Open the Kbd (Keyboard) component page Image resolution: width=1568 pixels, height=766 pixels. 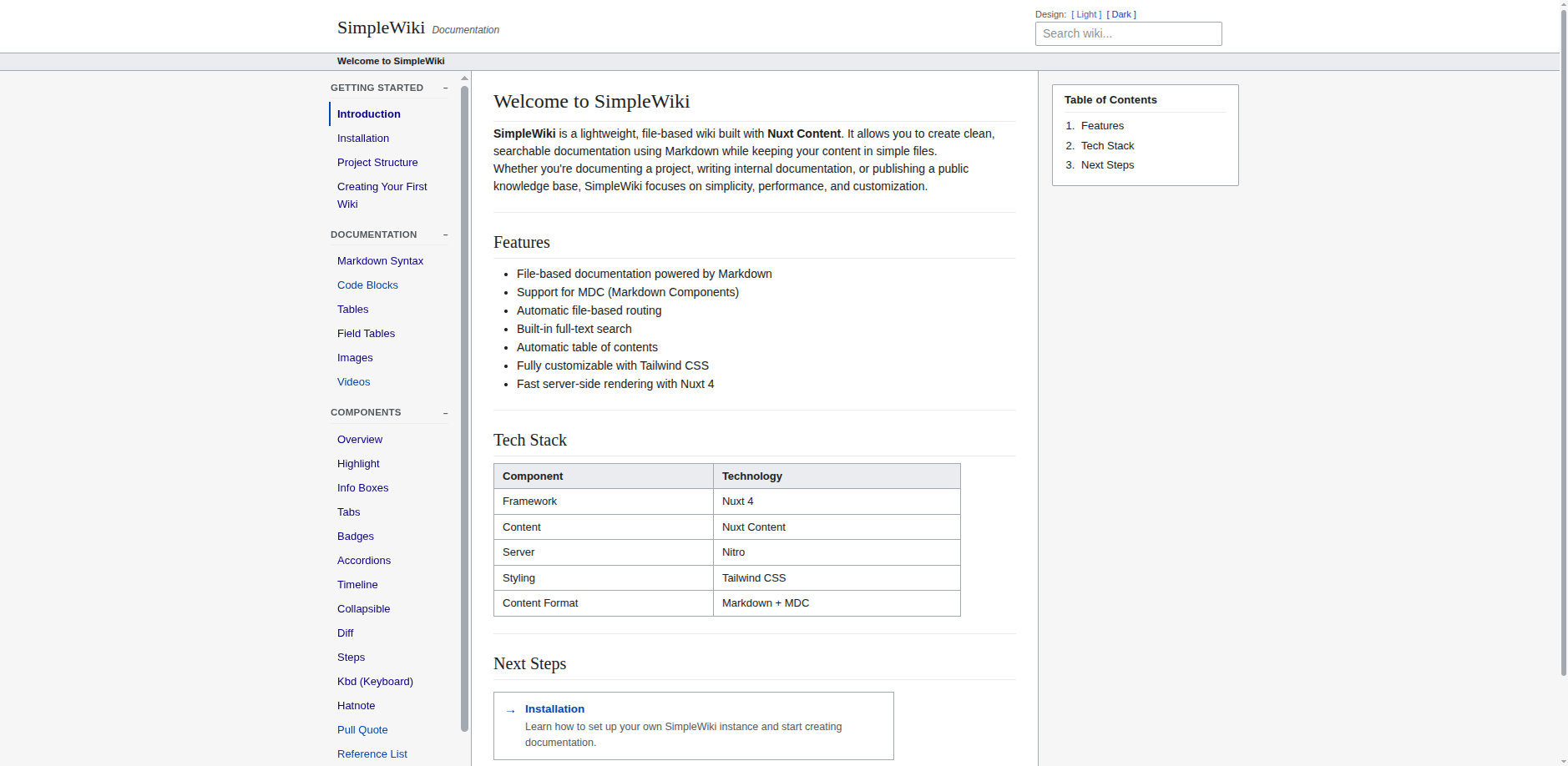375,682
